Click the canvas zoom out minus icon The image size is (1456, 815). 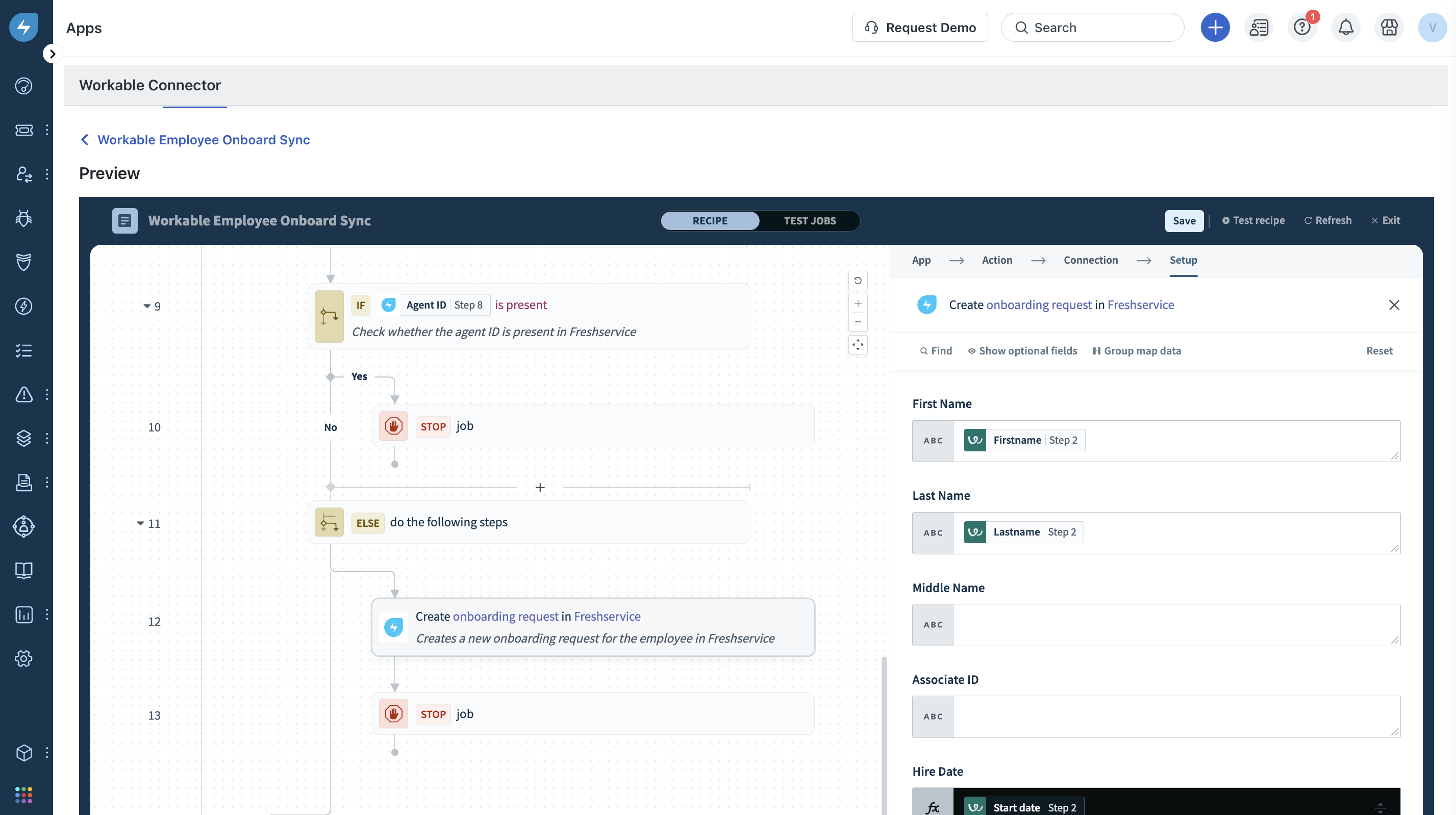pos(858,322)
